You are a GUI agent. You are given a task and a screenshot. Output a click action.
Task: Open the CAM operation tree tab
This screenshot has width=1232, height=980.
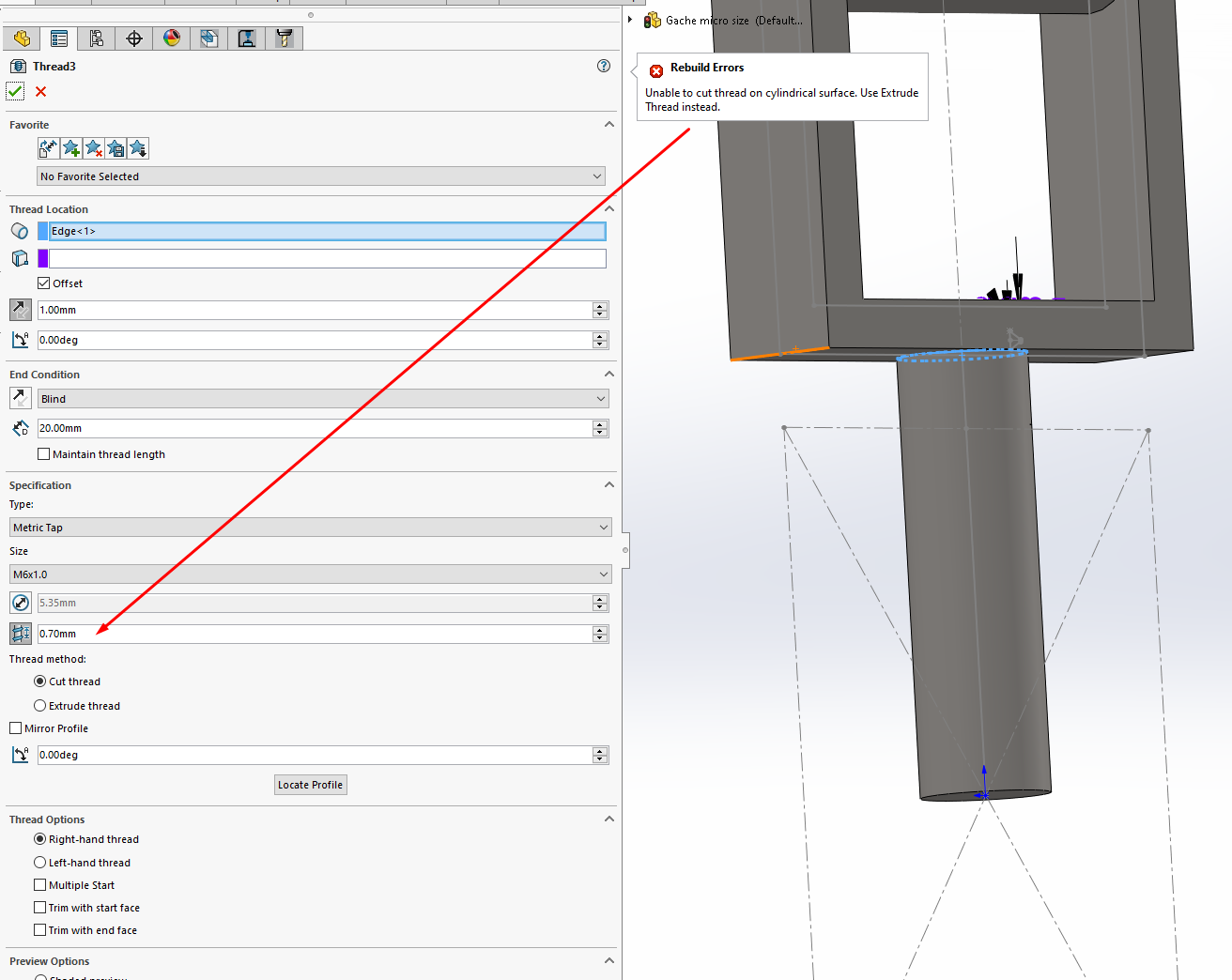[247, 38]
